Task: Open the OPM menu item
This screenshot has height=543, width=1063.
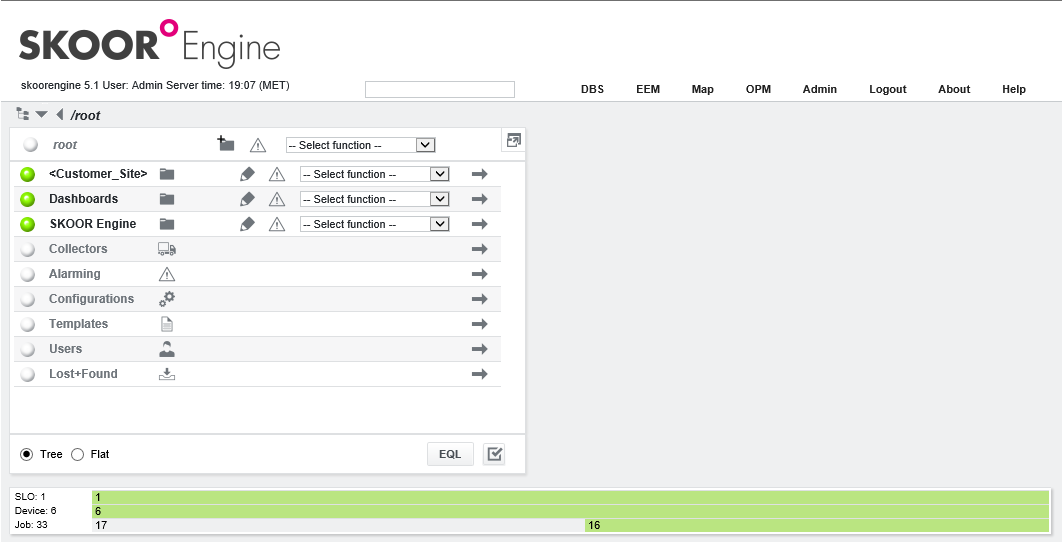Action: click(758, 89)
